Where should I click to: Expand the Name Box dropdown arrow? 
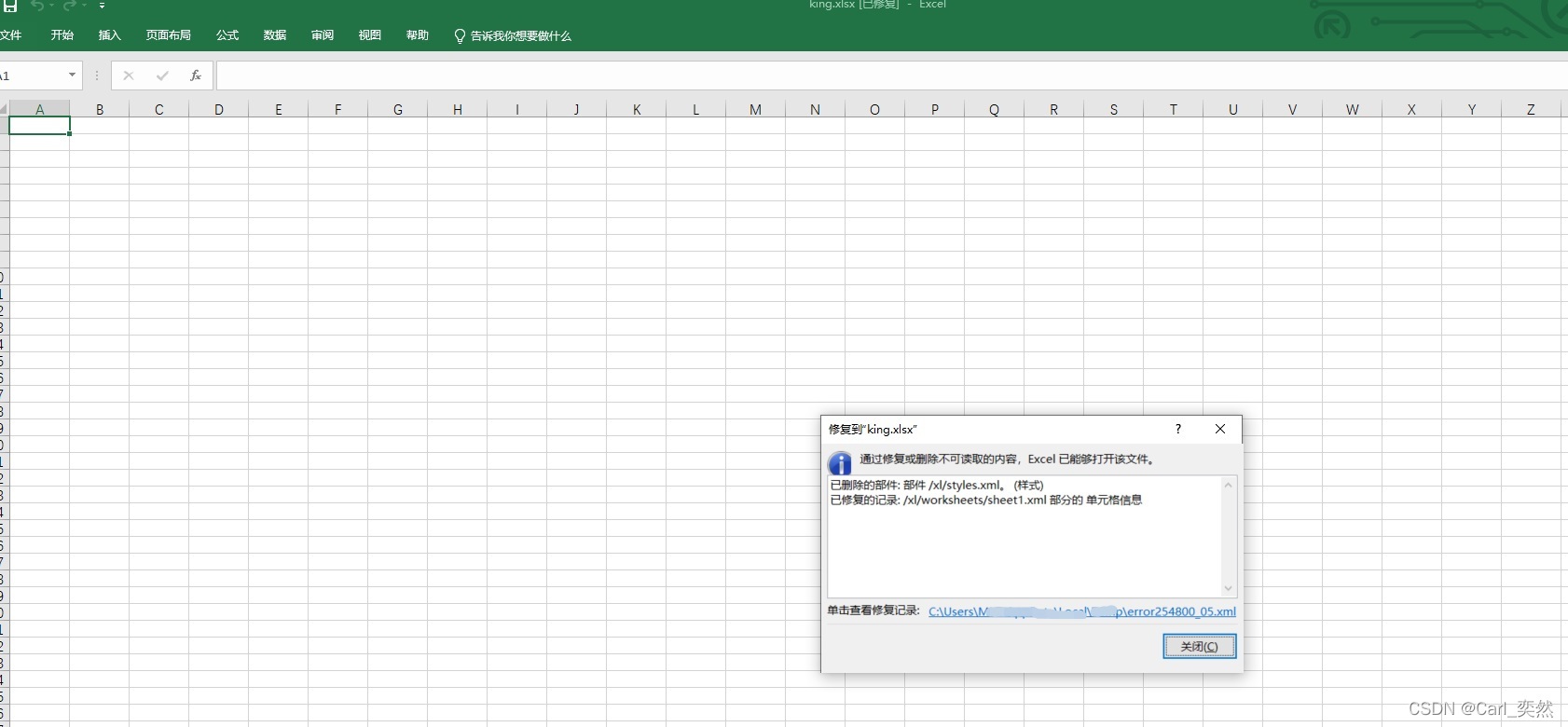point(72,75)
